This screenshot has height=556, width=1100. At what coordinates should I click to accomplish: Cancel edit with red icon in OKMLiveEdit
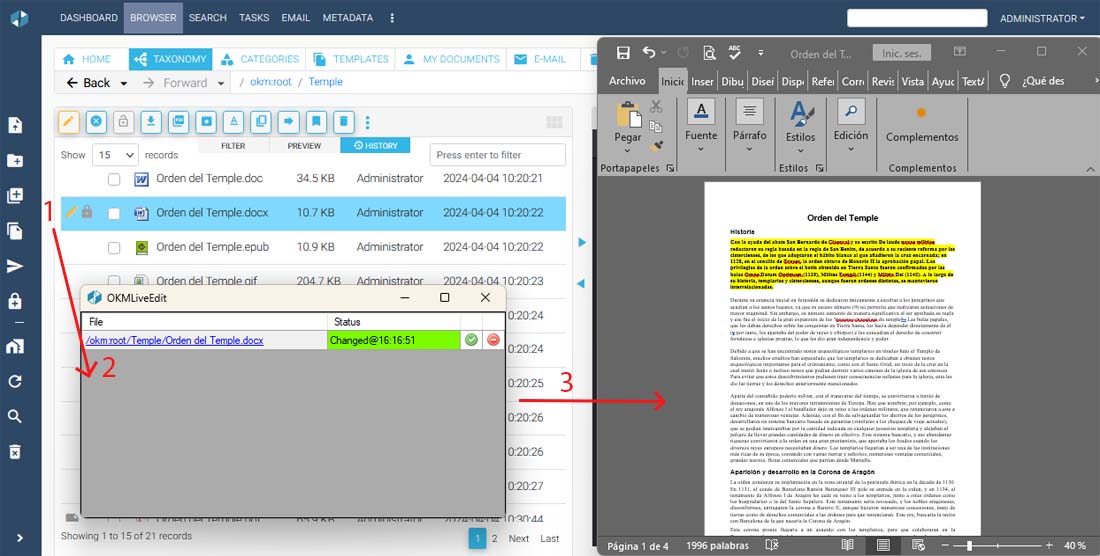tap(493, 341)
